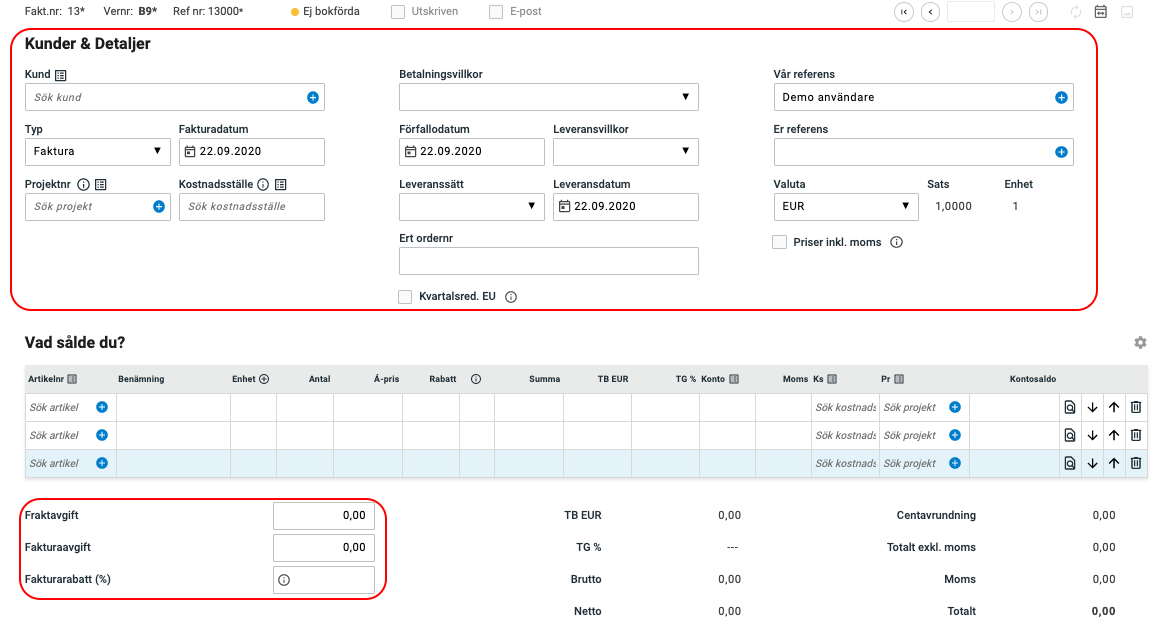Click the Centavrundning label

click(936, 515)
